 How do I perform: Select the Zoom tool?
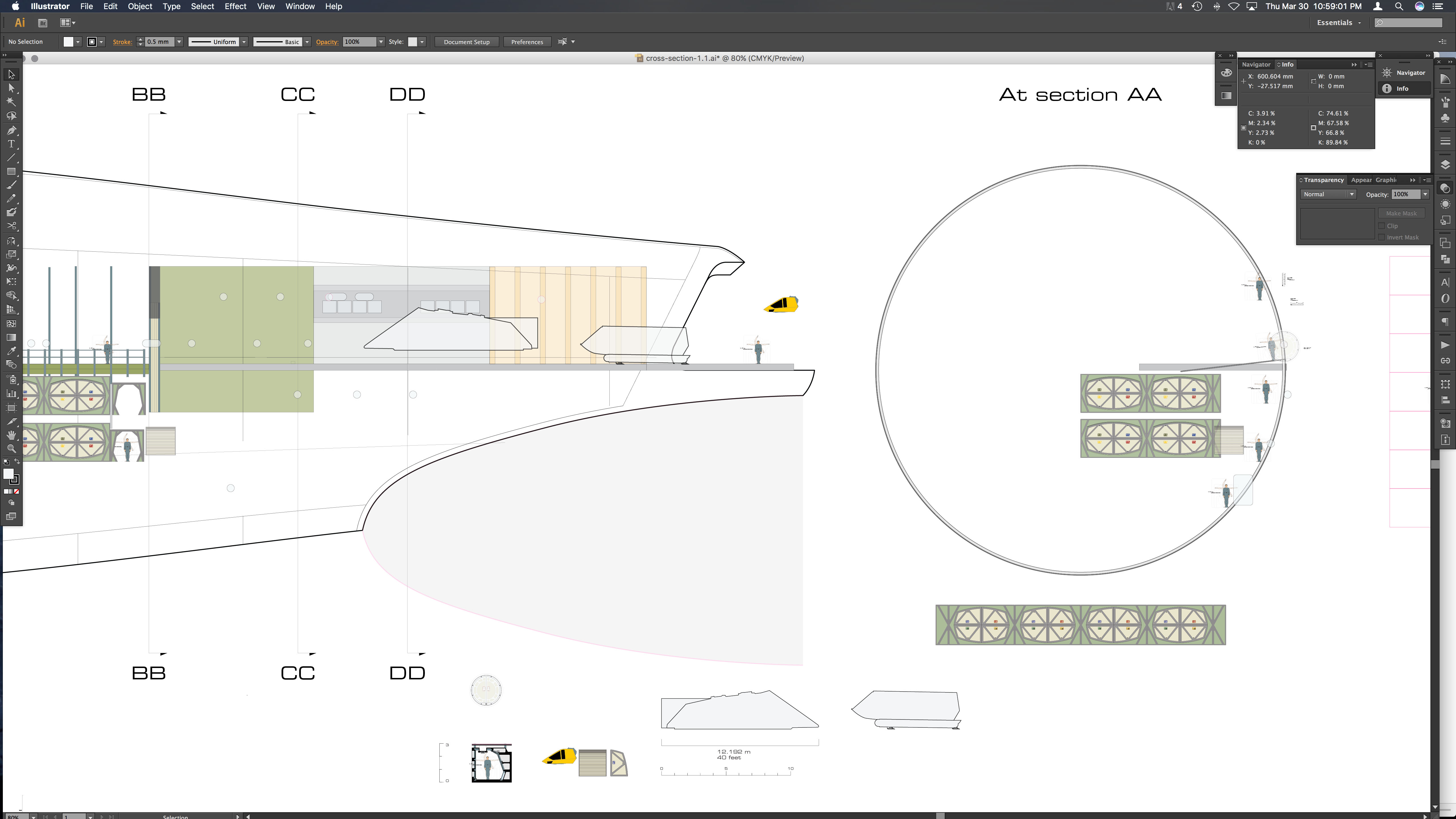pos(11,449)
